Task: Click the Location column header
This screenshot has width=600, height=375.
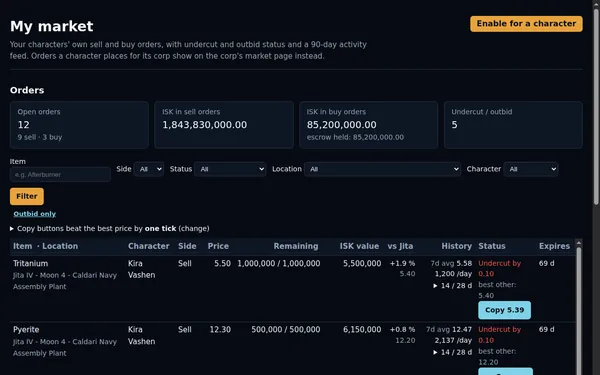Action: 60,246
